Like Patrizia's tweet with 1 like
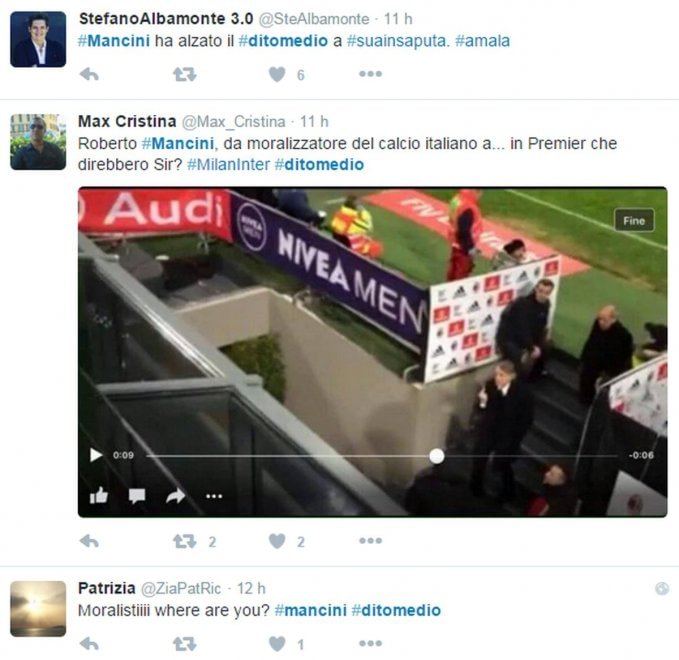 pos(277,644)
